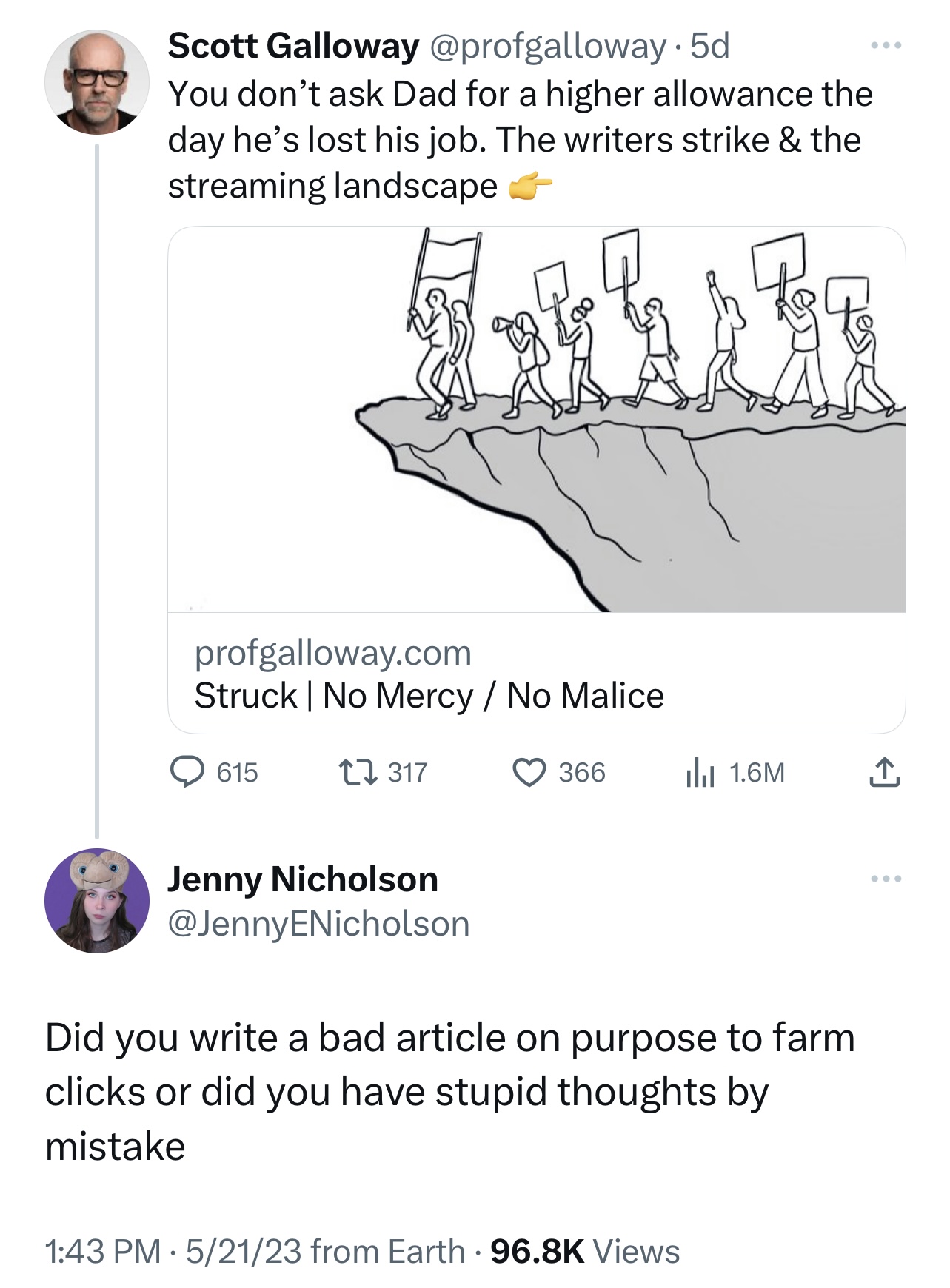Click the Jenny Nicholson display name
Viewport: 950px width, 1288px height.
point(303,879)
